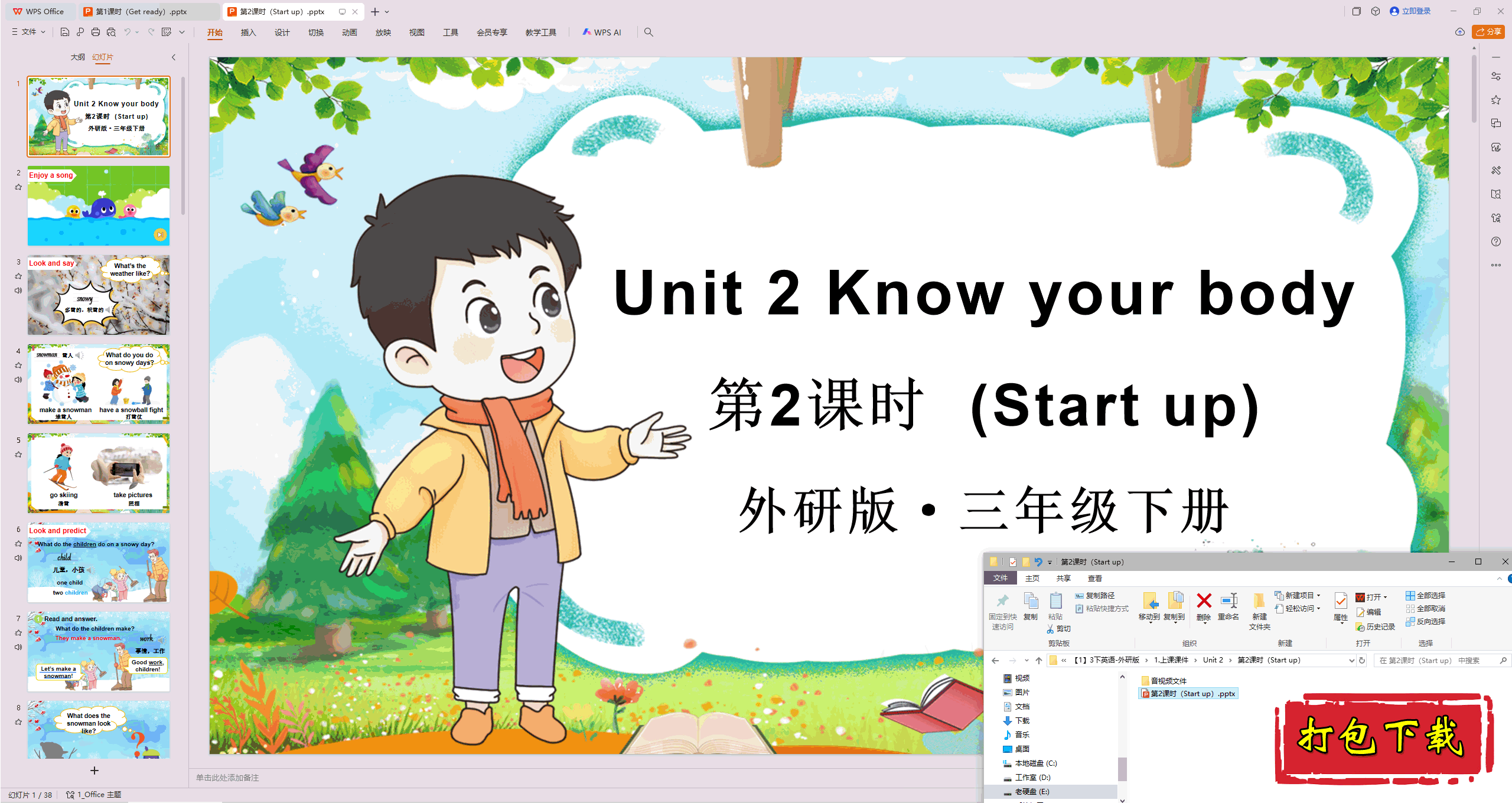Switch to the 动画 ribbon tab
1512x803 pixels.
350,32
